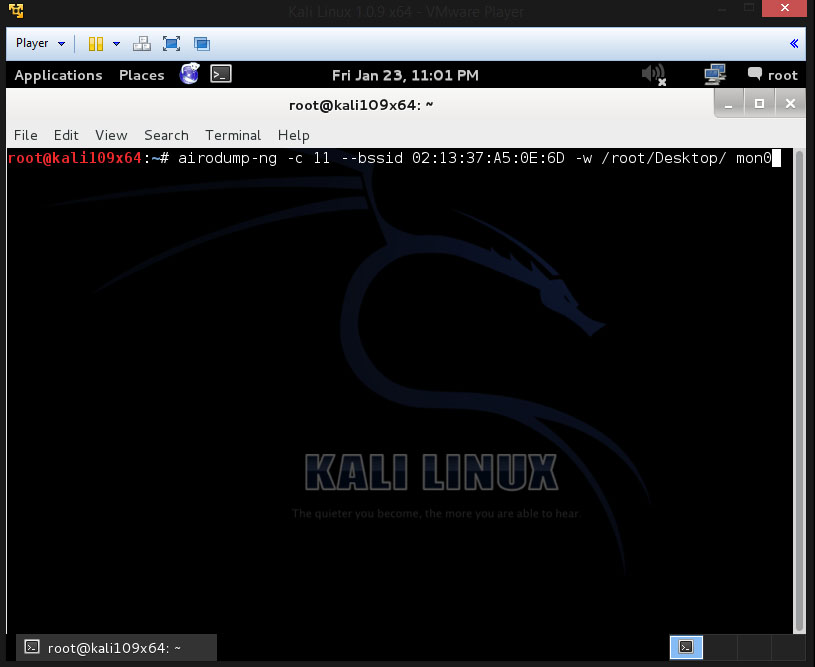815x667 pixels.
Task: Close the terminal window
Action: click(790, 103)
